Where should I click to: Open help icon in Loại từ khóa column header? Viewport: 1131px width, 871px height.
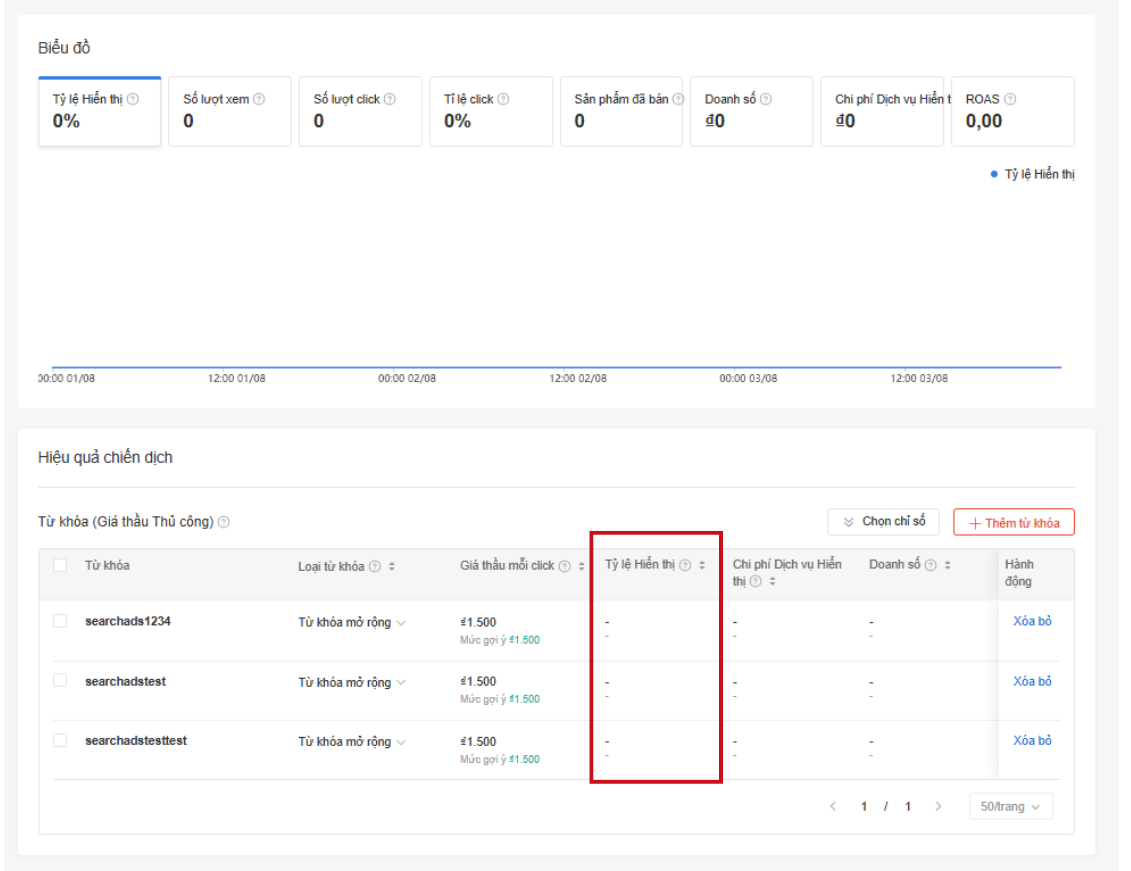[x=375, y=567]
